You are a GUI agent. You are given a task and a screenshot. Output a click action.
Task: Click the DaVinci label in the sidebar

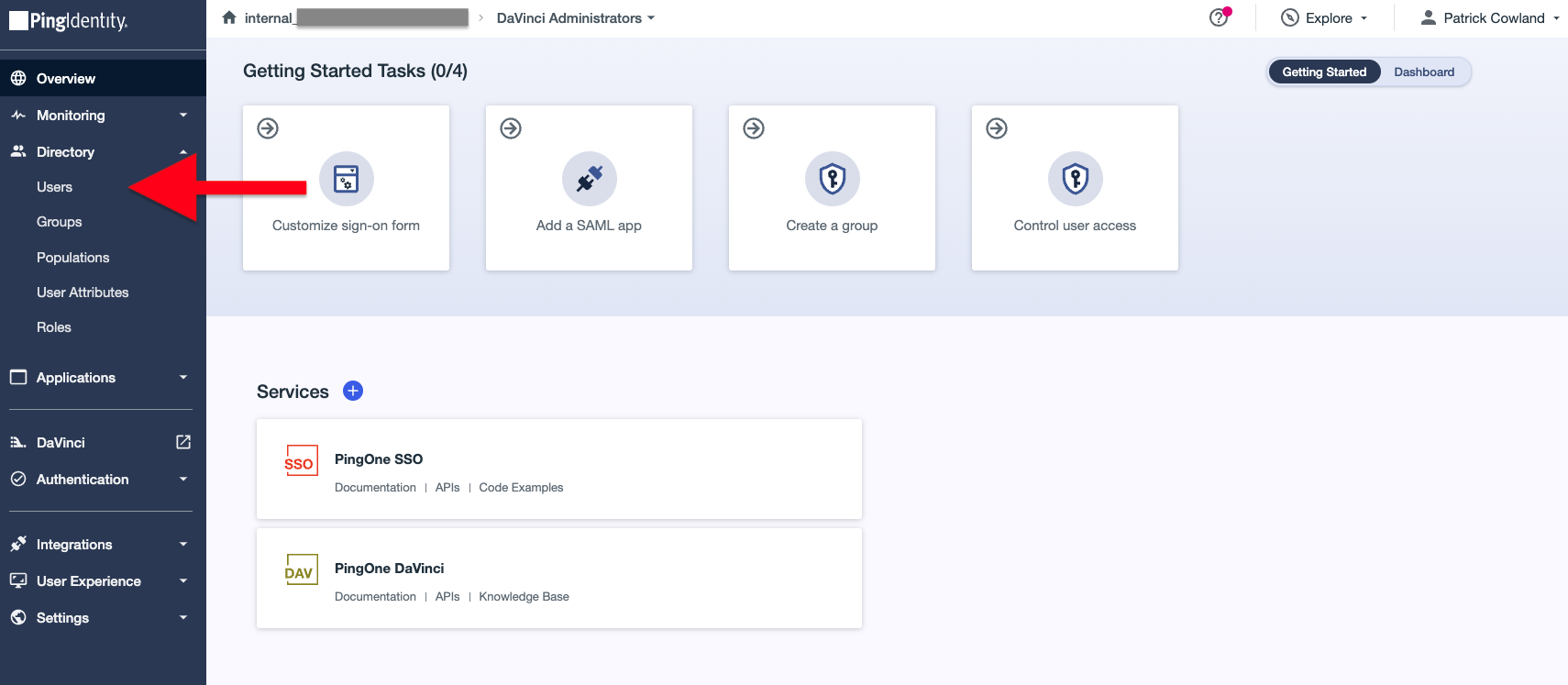tap(61, 442)
